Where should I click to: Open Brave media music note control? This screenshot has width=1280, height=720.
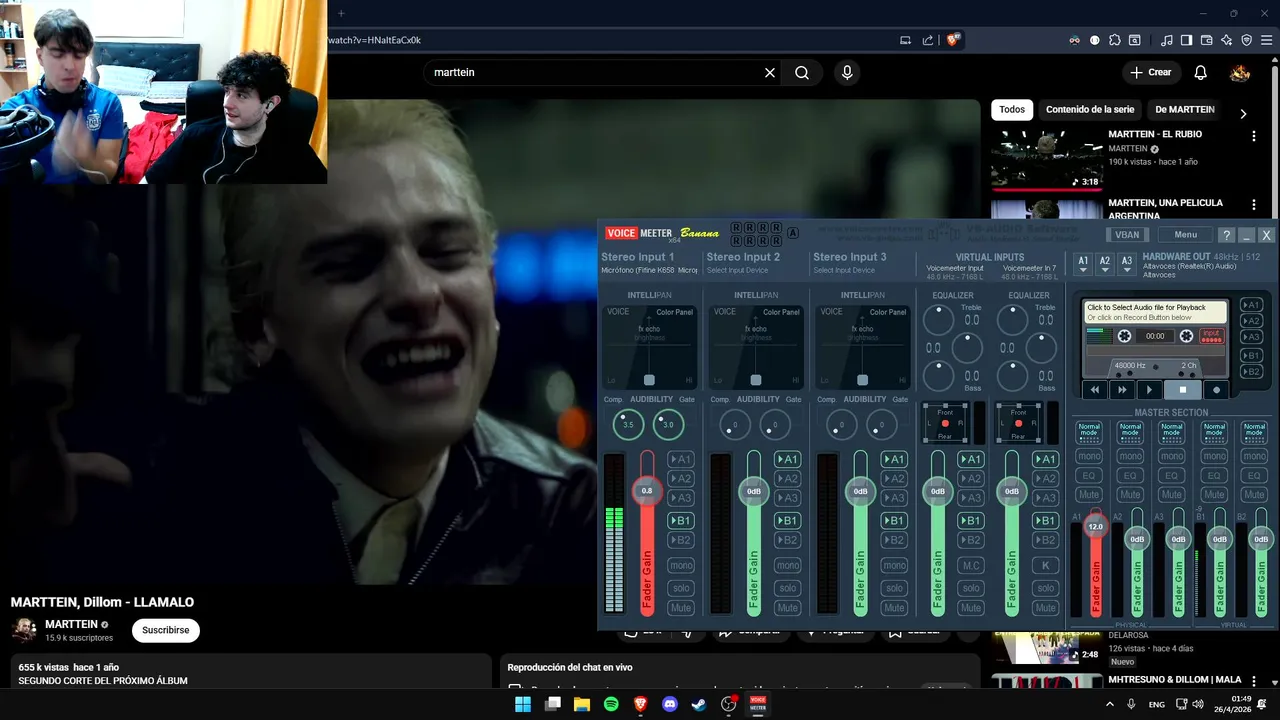coord(1167,40)
